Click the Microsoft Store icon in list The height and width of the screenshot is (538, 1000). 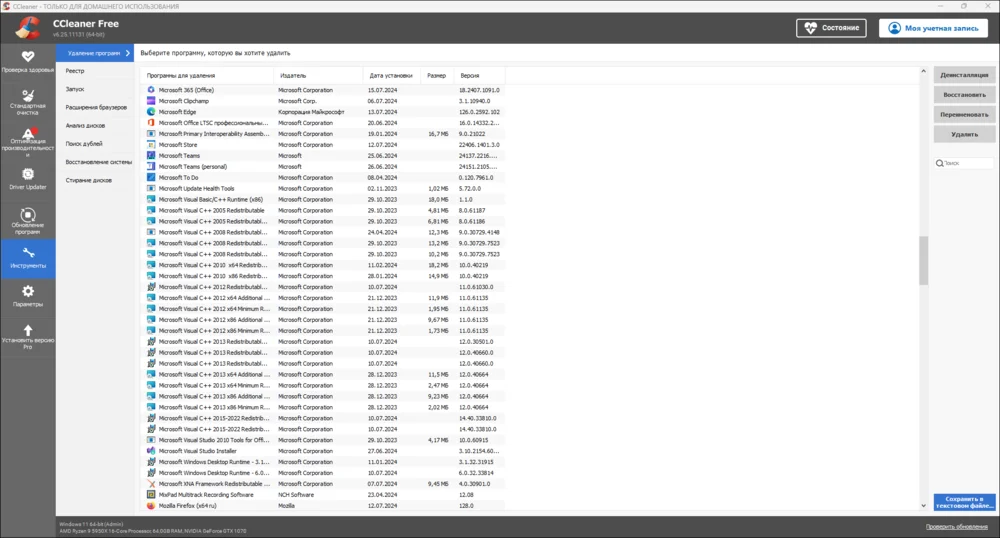pyautogui.click(x=151, y=145)
